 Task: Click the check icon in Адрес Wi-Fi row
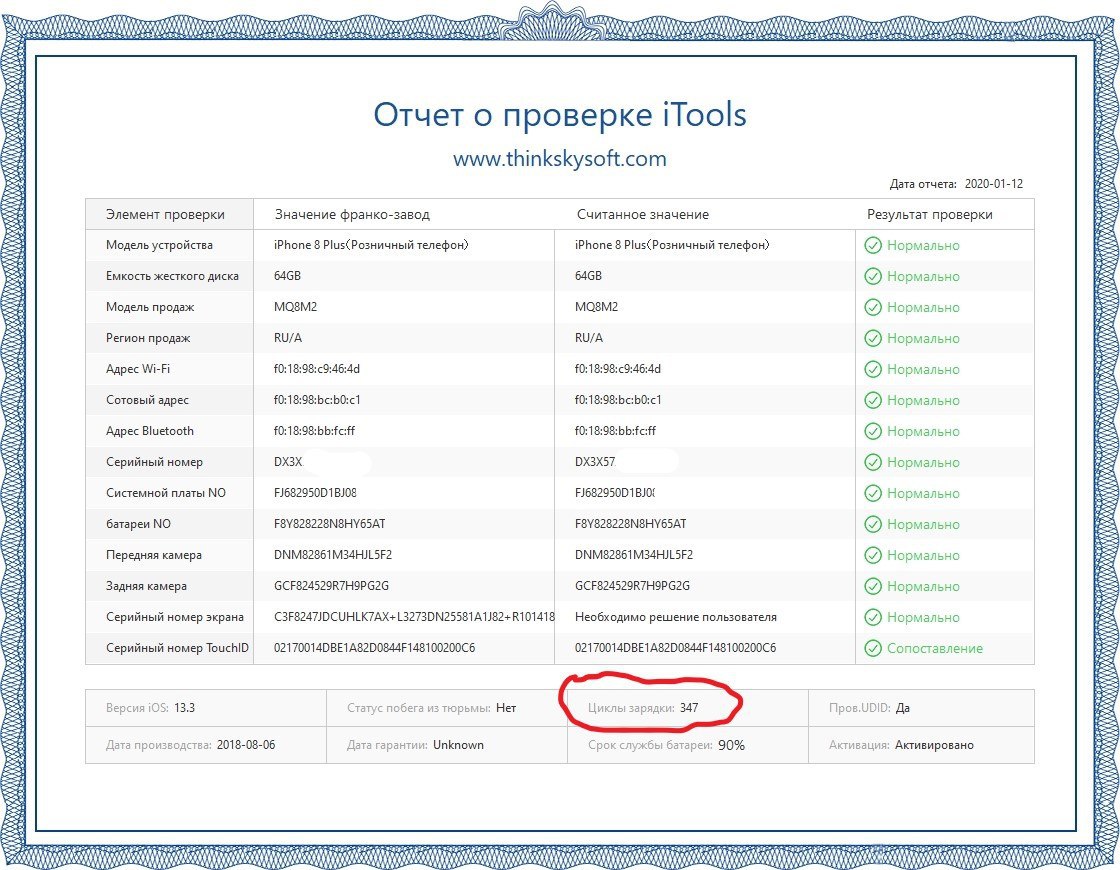[873, 369]
